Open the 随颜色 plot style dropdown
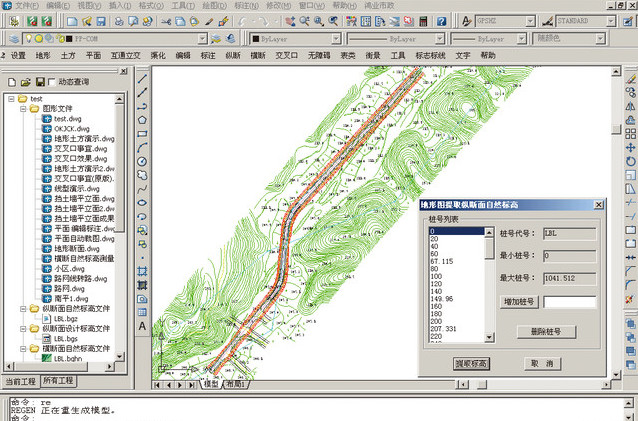Image resolution: width=638 pixels, height=421 pixels. (x=600, y=39)
